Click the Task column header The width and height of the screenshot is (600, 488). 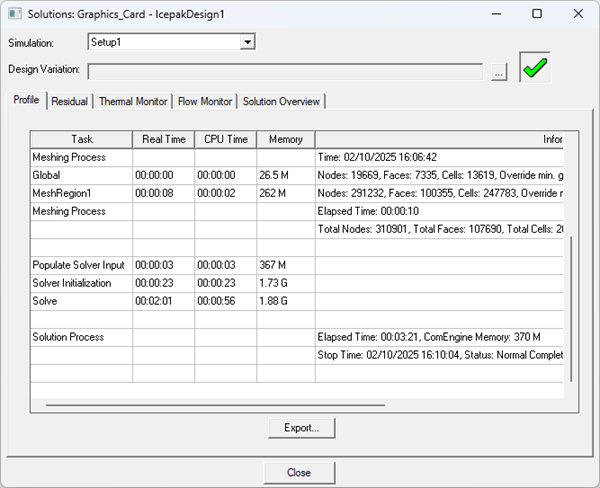pos(81,139)
